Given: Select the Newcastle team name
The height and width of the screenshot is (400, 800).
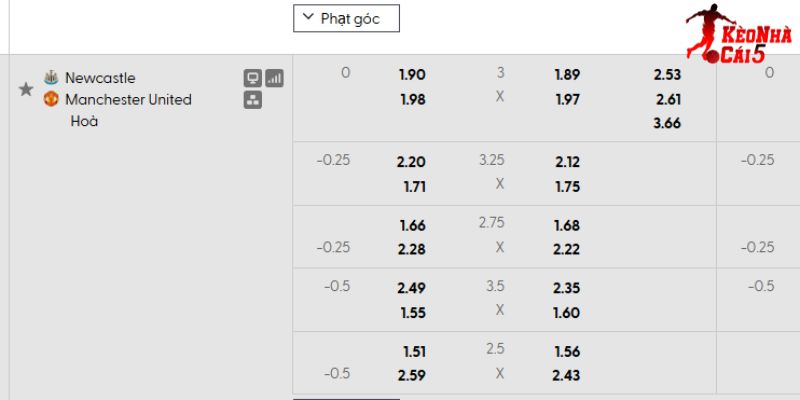Looking at the screenshot, I should click(100, 78).
